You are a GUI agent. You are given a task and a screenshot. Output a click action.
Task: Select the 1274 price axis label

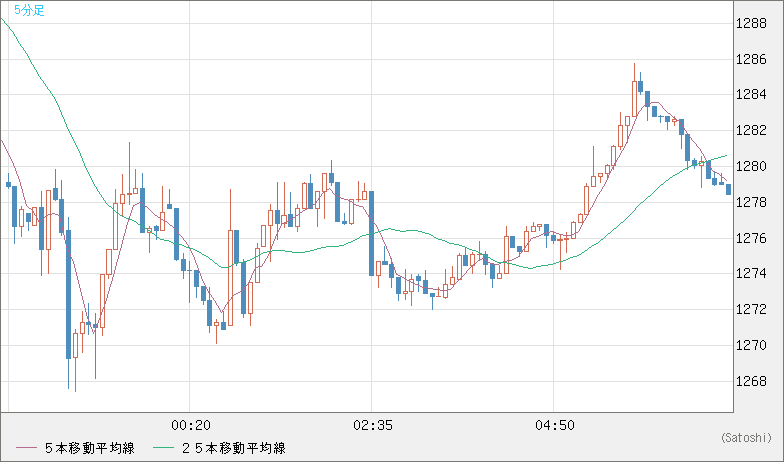tap(751, 274)
